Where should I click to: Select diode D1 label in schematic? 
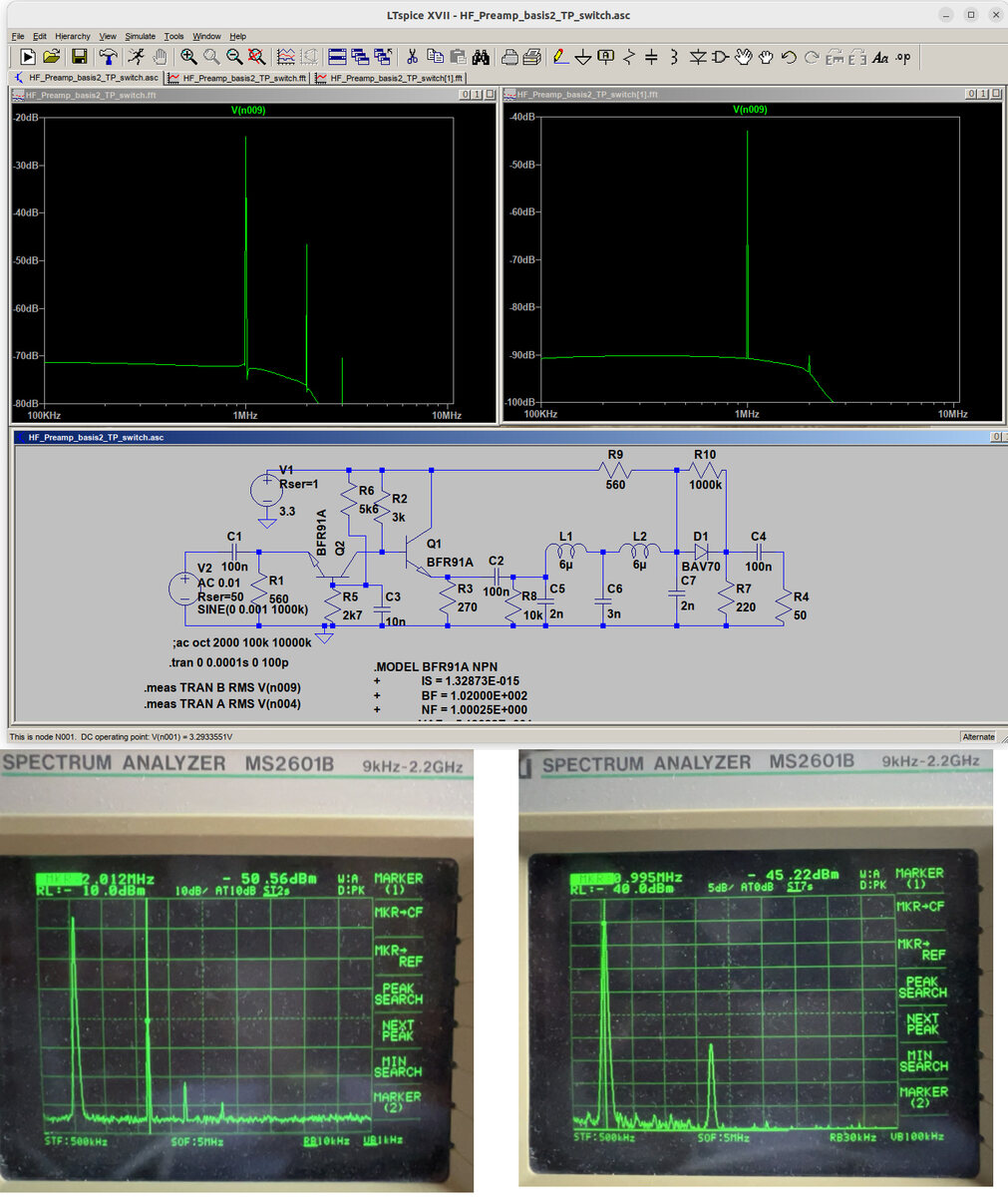[701, 537]
